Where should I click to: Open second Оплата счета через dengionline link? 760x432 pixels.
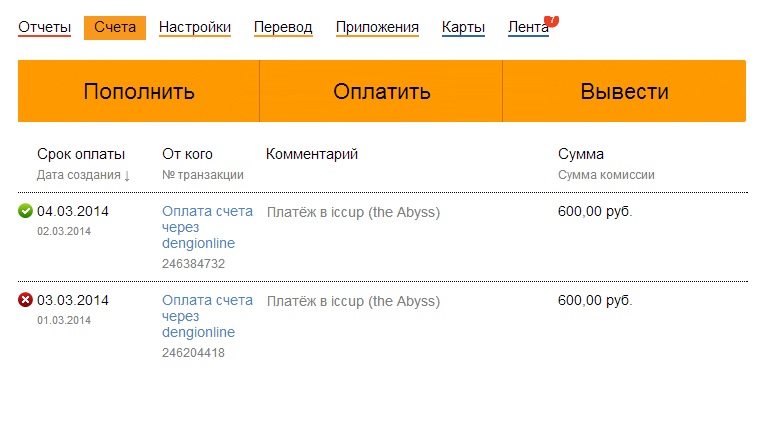point(207,316)
